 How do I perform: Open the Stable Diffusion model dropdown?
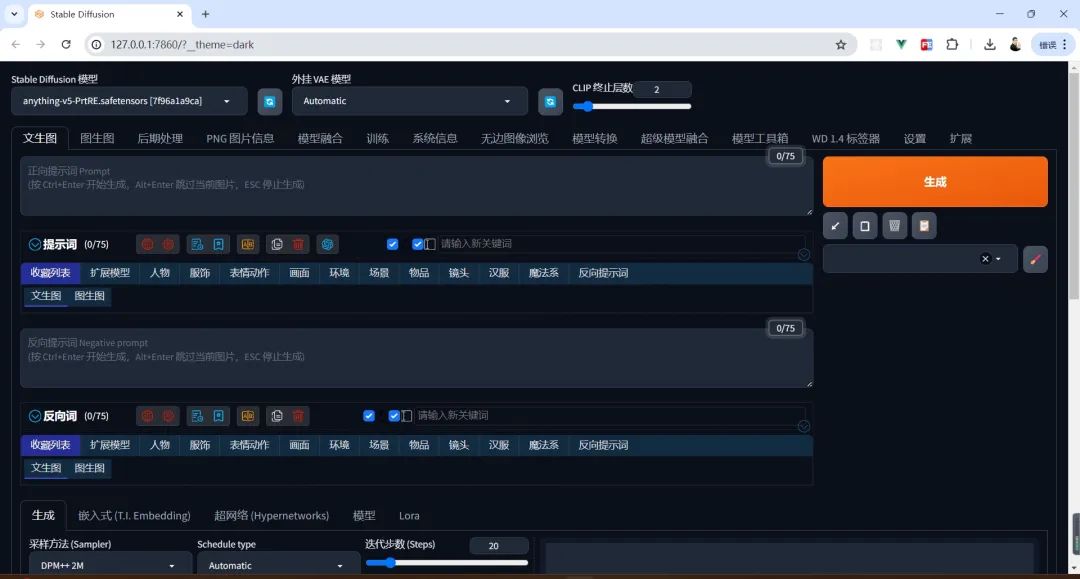pyautogui.click(x=129, y=101)
